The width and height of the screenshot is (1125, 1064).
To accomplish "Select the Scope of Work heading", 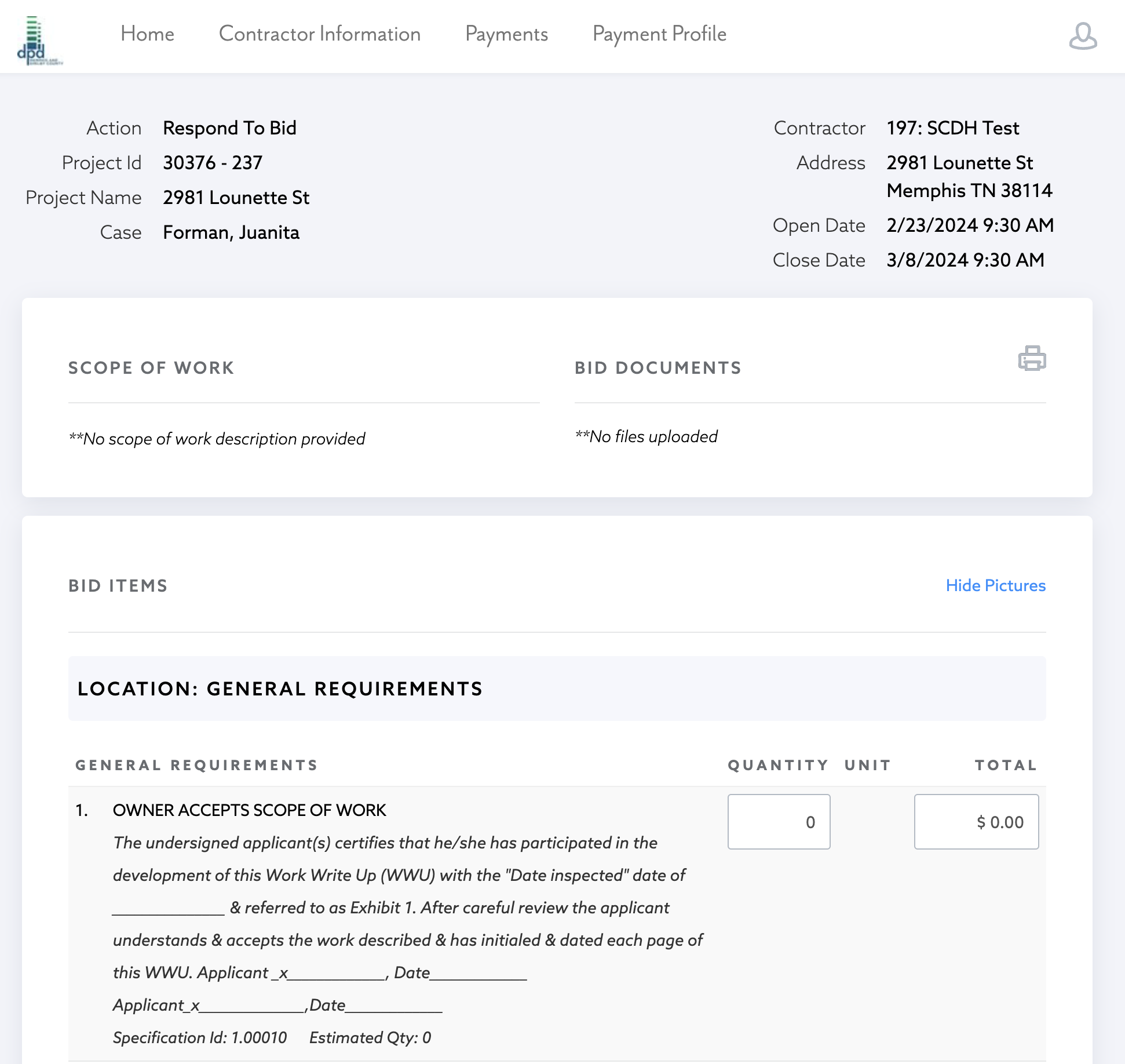I will coord(151,368).
